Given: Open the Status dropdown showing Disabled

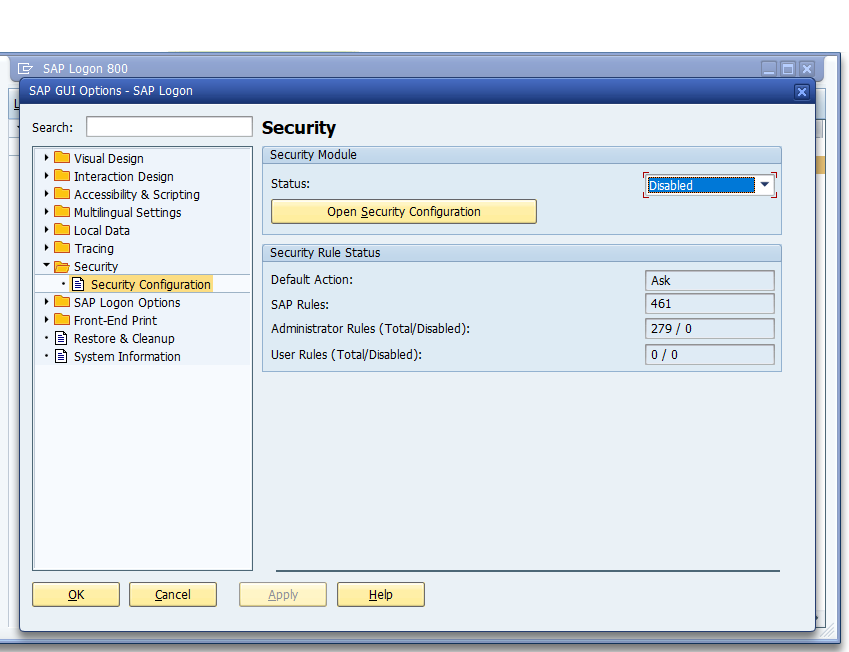Looking at the screenshot, I should (764, 185).
